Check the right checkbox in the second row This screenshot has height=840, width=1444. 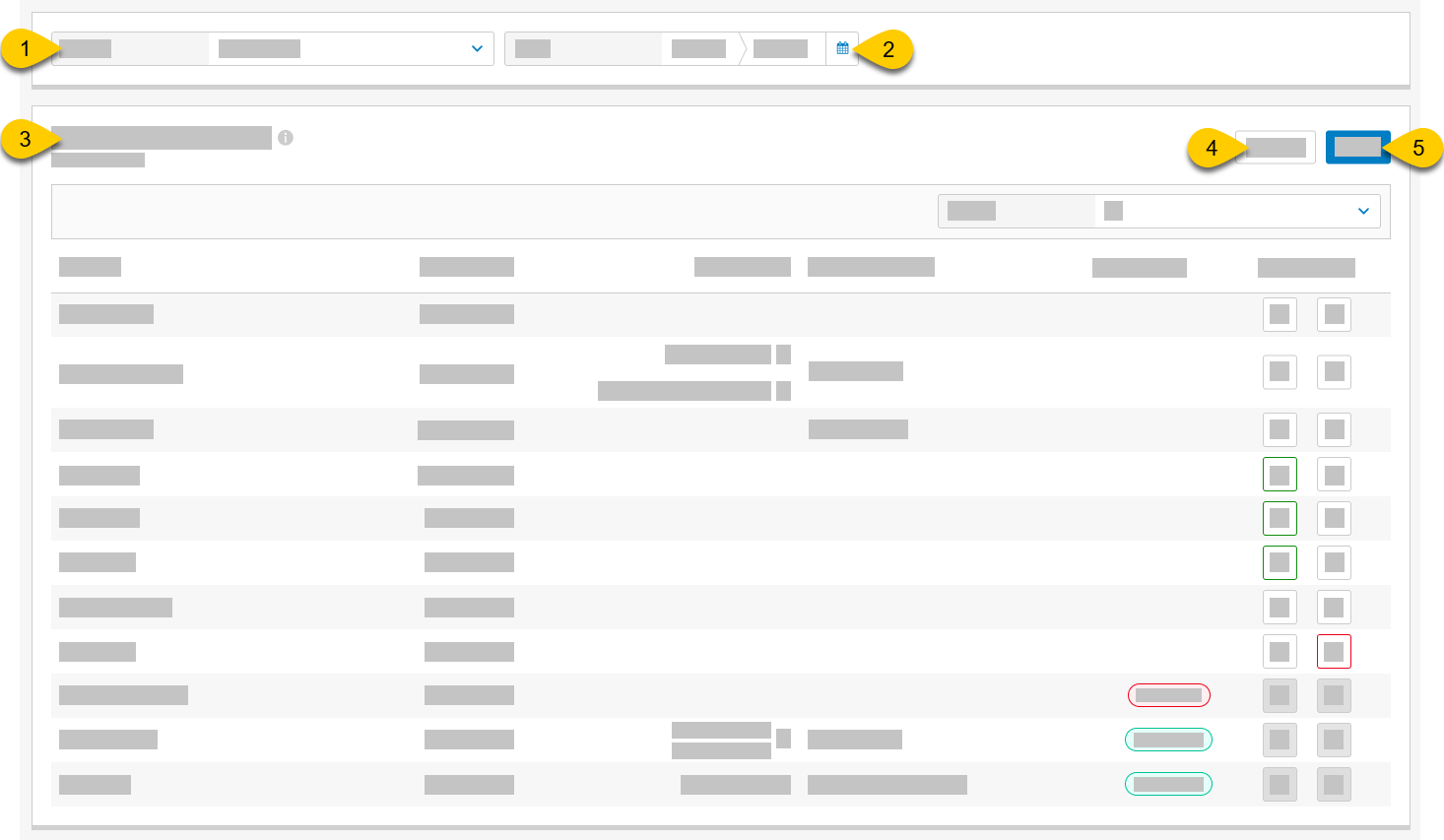coord(1334,372)
